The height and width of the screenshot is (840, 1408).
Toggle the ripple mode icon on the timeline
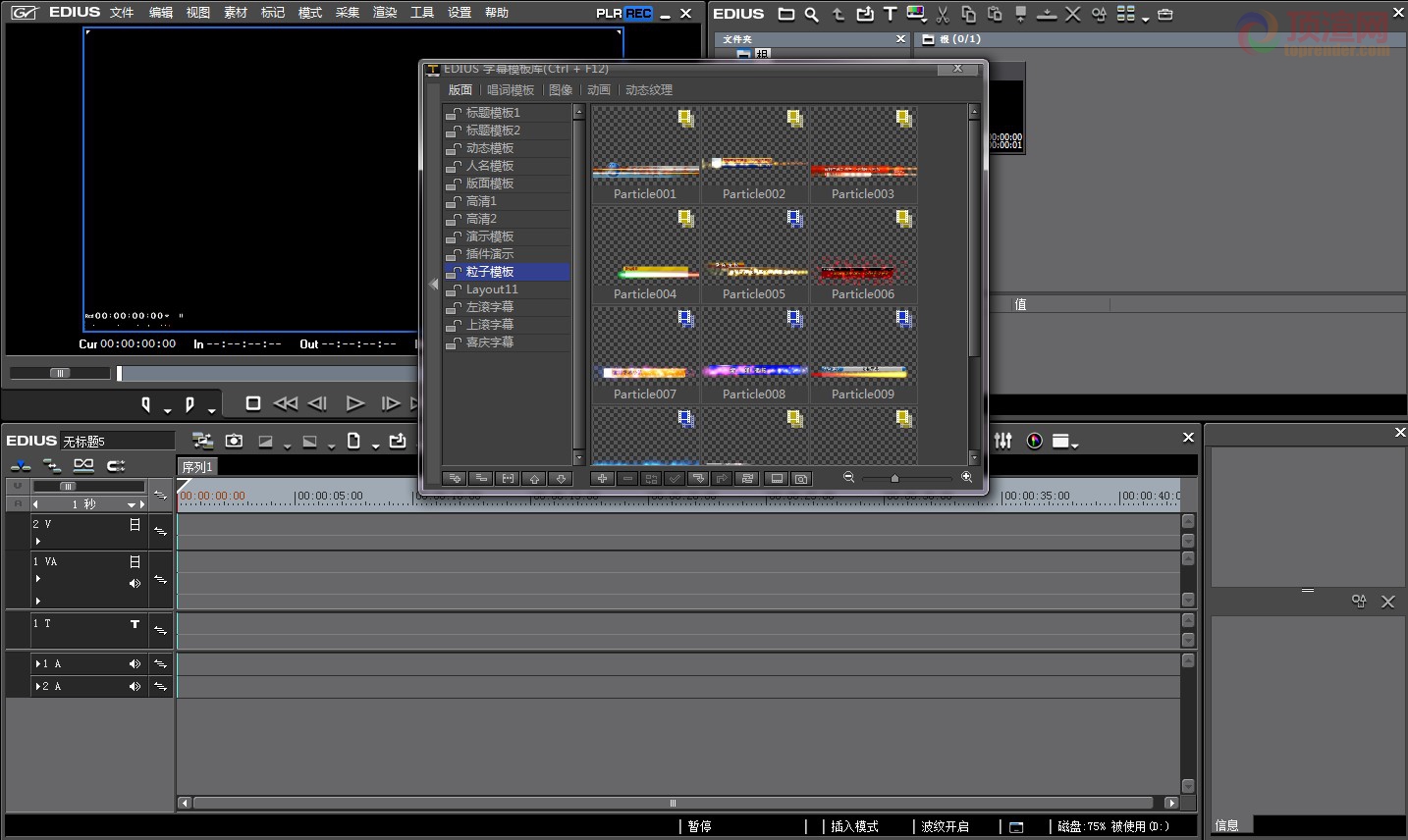(52, 465)
